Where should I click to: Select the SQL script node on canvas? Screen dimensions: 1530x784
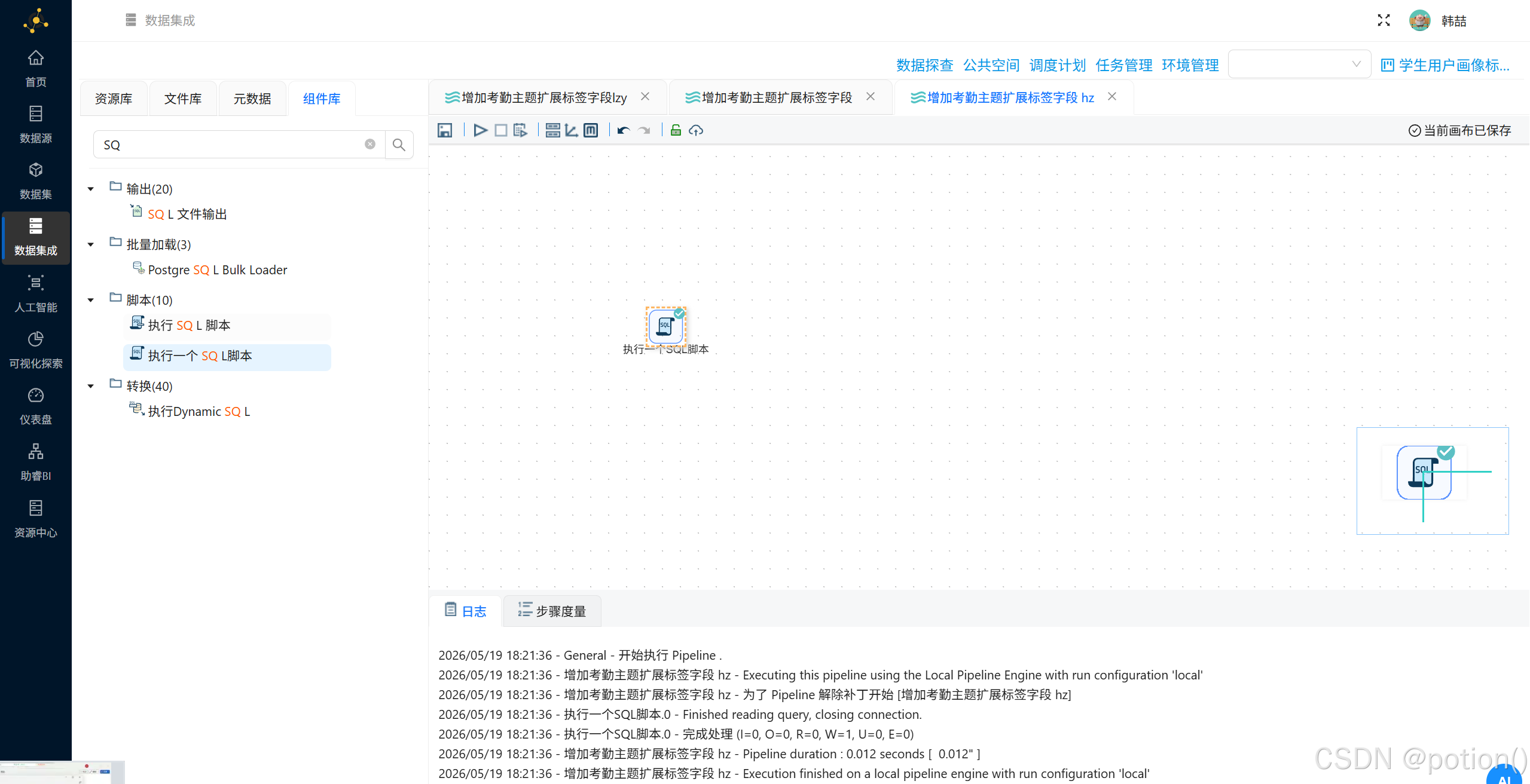[665, 326]
